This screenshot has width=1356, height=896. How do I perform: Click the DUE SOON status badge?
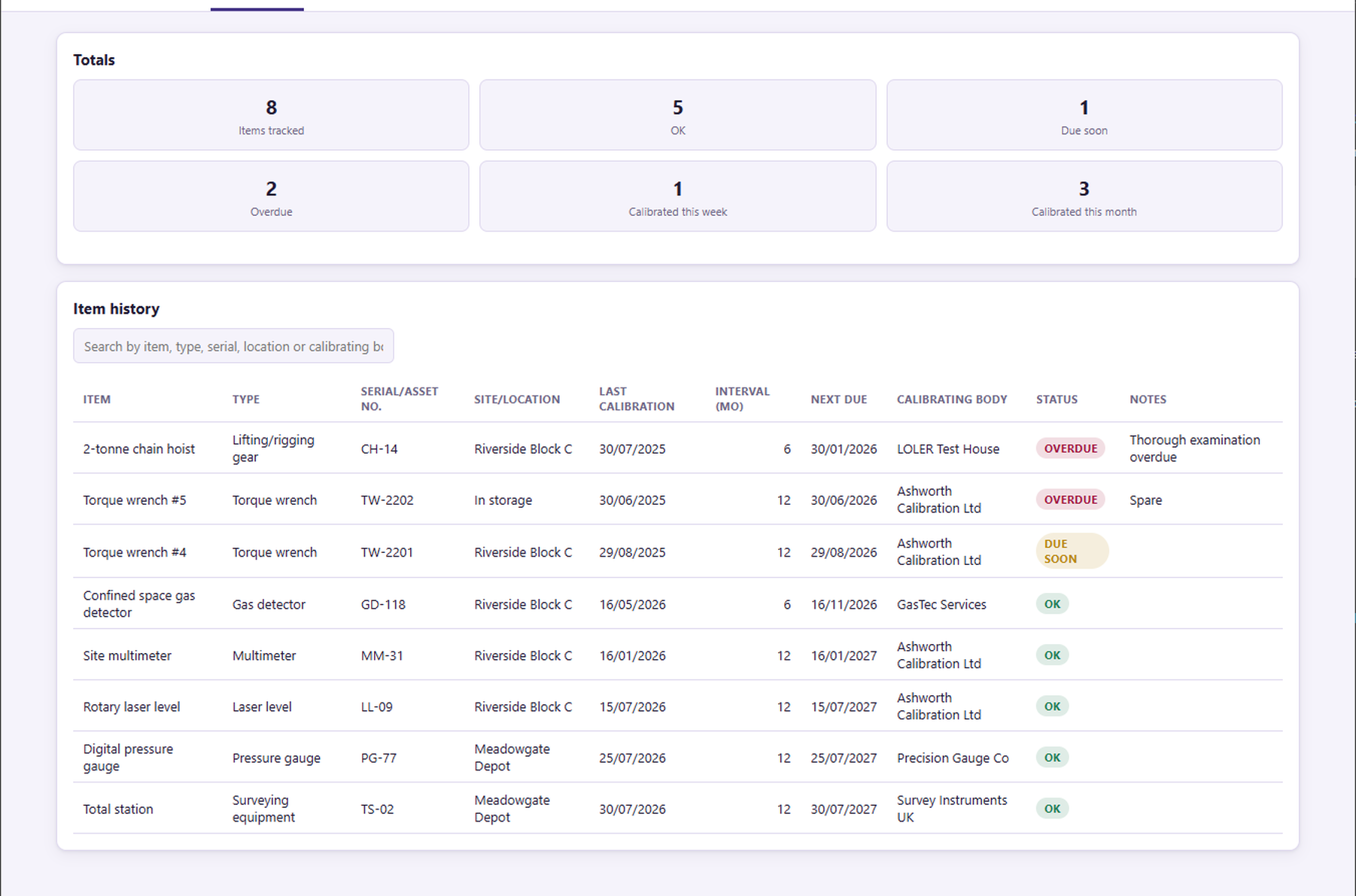[1072, 551]
